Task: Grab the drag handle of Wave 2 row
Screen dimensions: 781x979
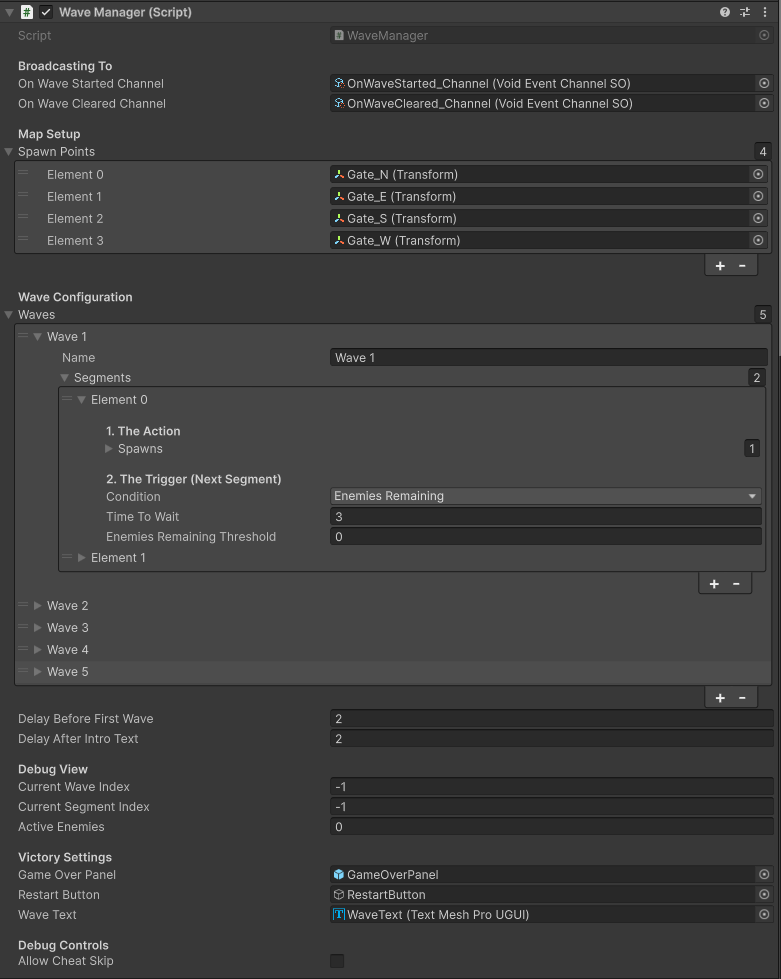Action: point(23,604)
